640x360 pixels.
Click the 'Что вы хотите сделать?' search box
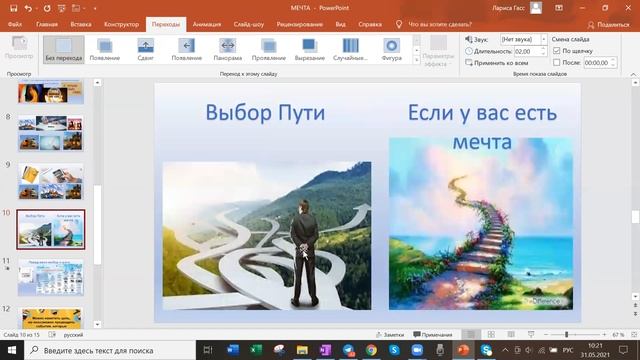pos(440,24)
